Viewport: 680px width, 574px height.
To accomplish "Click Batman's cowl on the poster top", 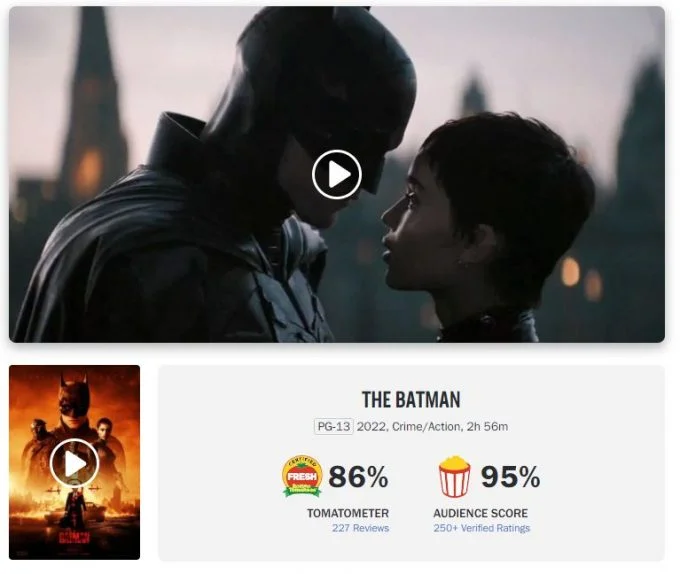I will click(x=75, y=395).
